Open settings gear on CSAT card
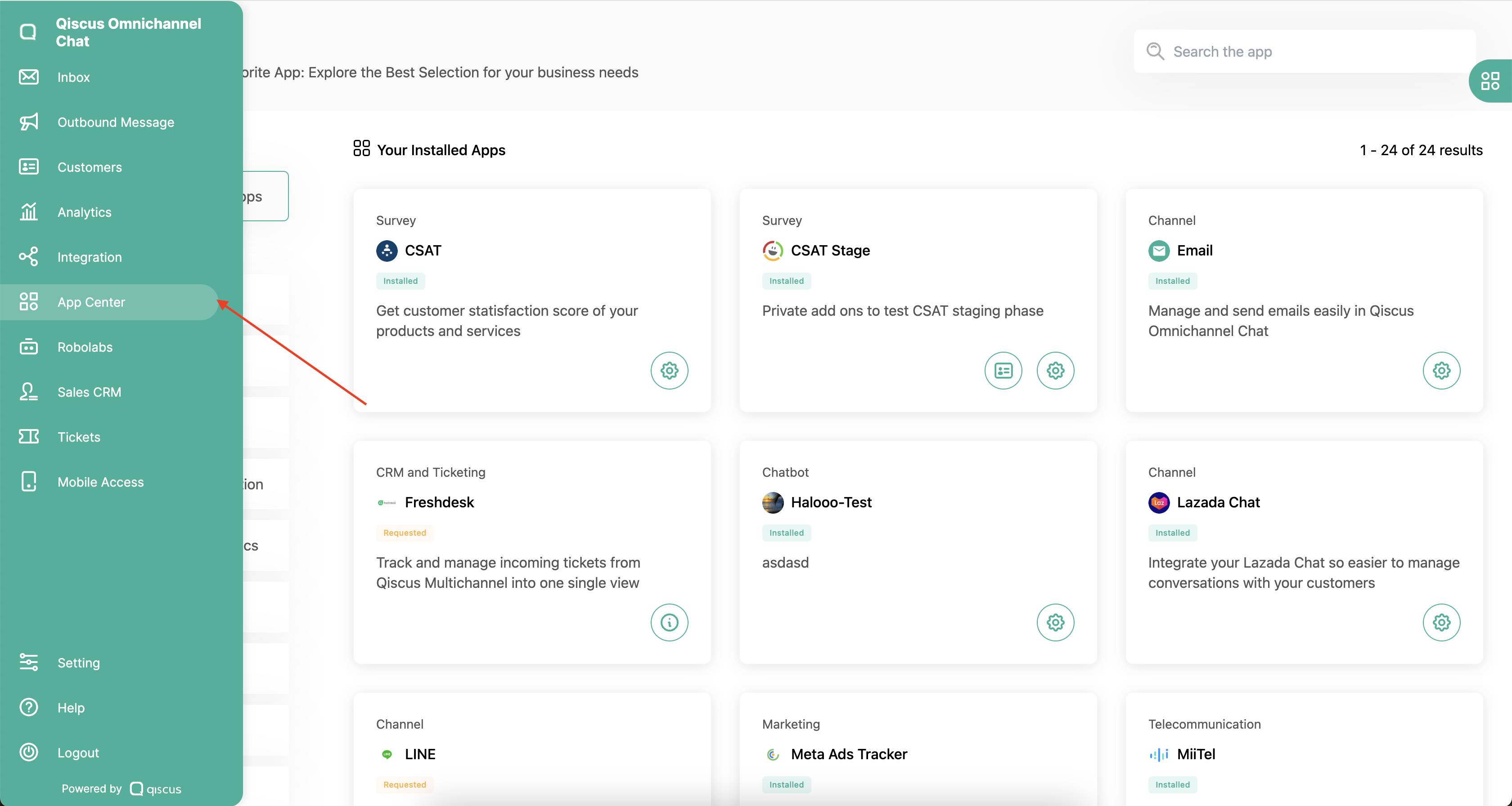The width and height of the screenshot is (1512, 806). pos(669,371)
